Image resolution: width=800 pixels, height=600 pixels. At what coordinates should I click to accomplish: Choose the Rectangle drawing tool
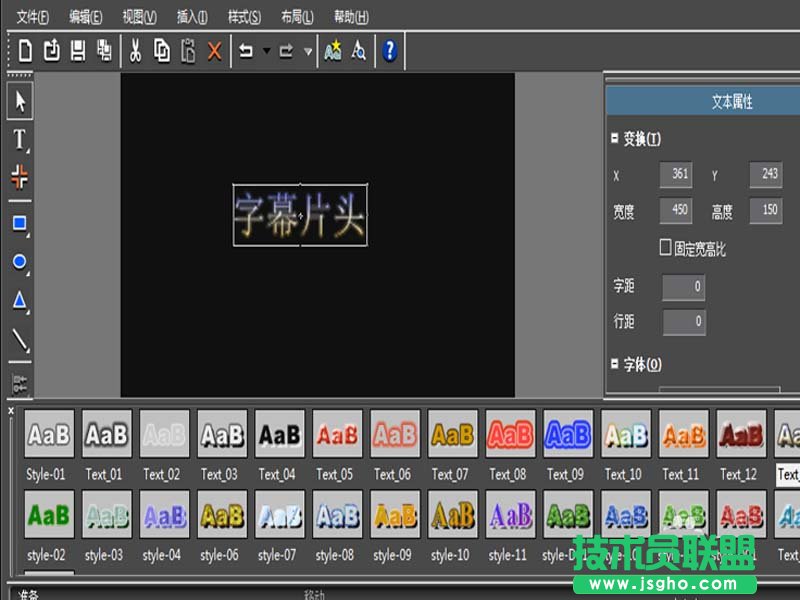(x=19, y=224)
